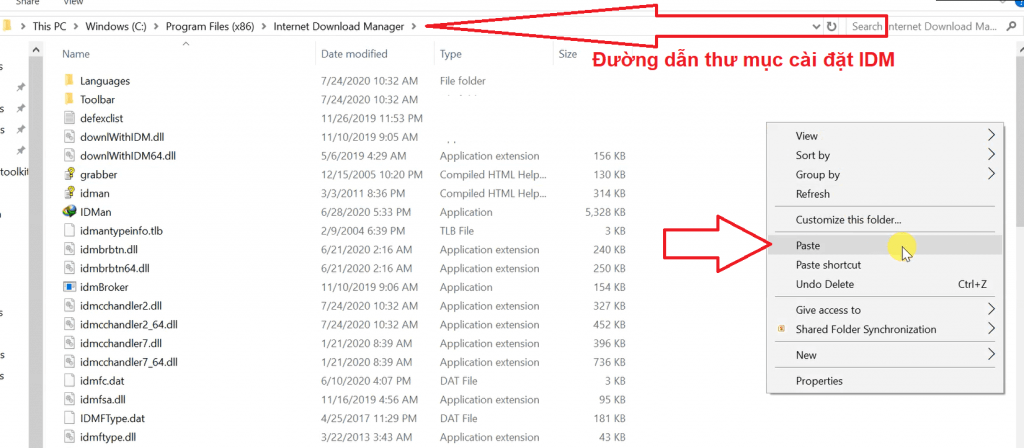Click the idmBroker application icon
The image size is (1024, 448).
click(x=69, y=287)
